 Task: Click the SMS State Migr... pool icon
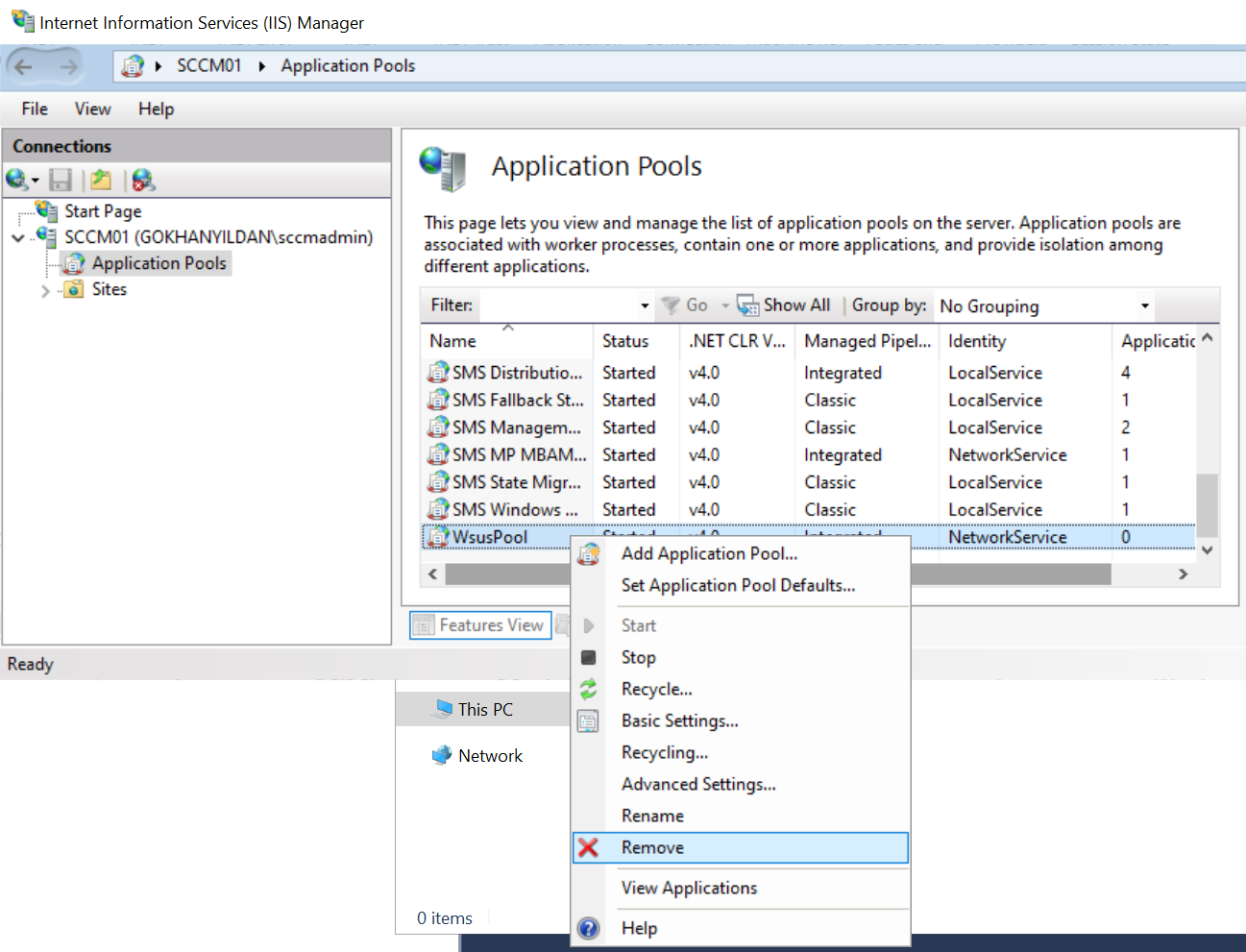[x=438, y=481]
